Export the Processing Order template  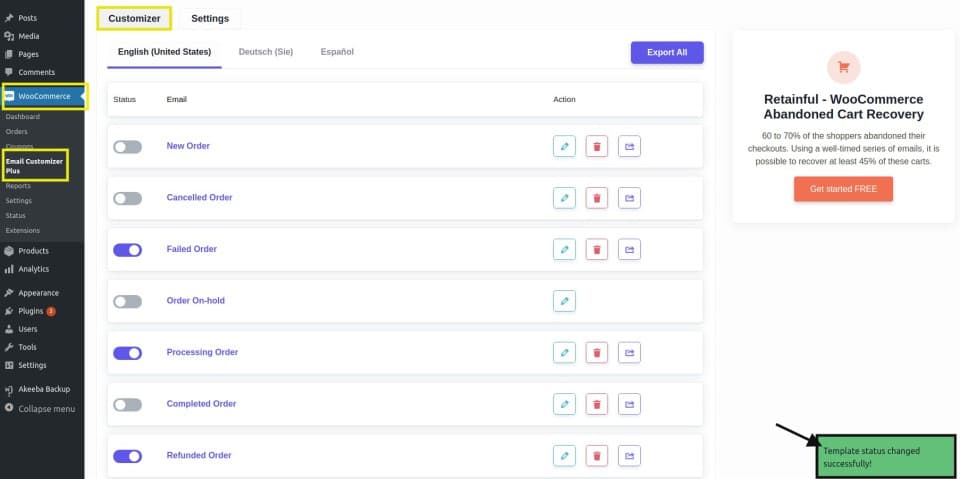point(629,352)
